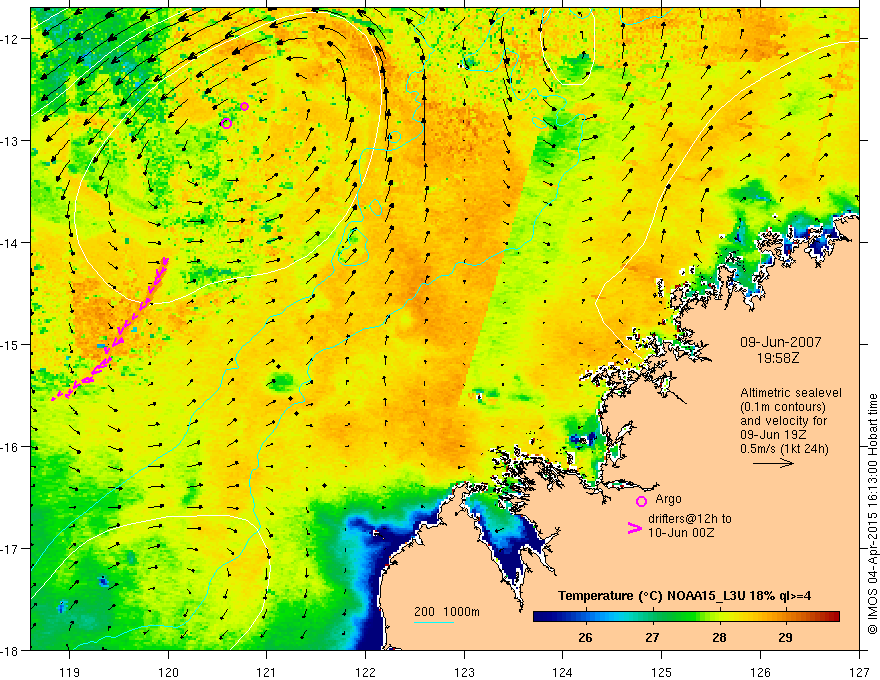Click the larger magenta Argo float circle on the map
880x680 pixels.
[x=226, y=123]
